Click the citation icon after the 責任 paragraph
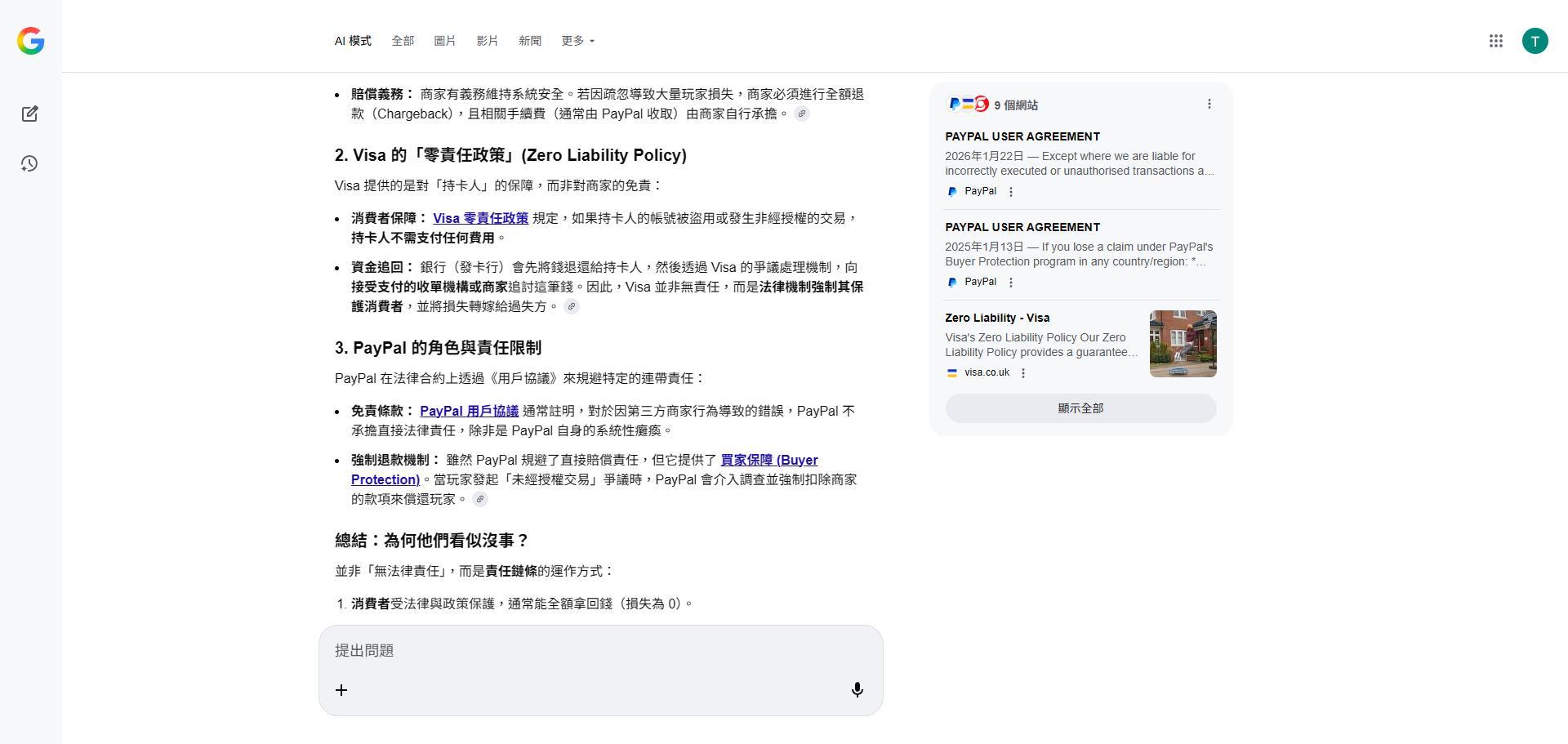Screen dimensions: 1568x744 pyautogui.click(x=573, y=306)
